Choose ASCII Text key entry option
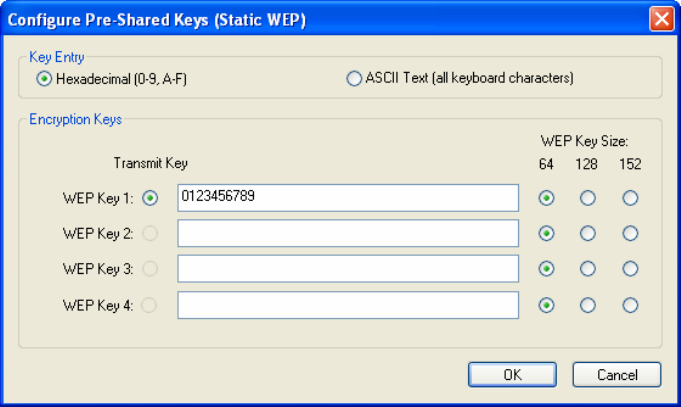 354,79
